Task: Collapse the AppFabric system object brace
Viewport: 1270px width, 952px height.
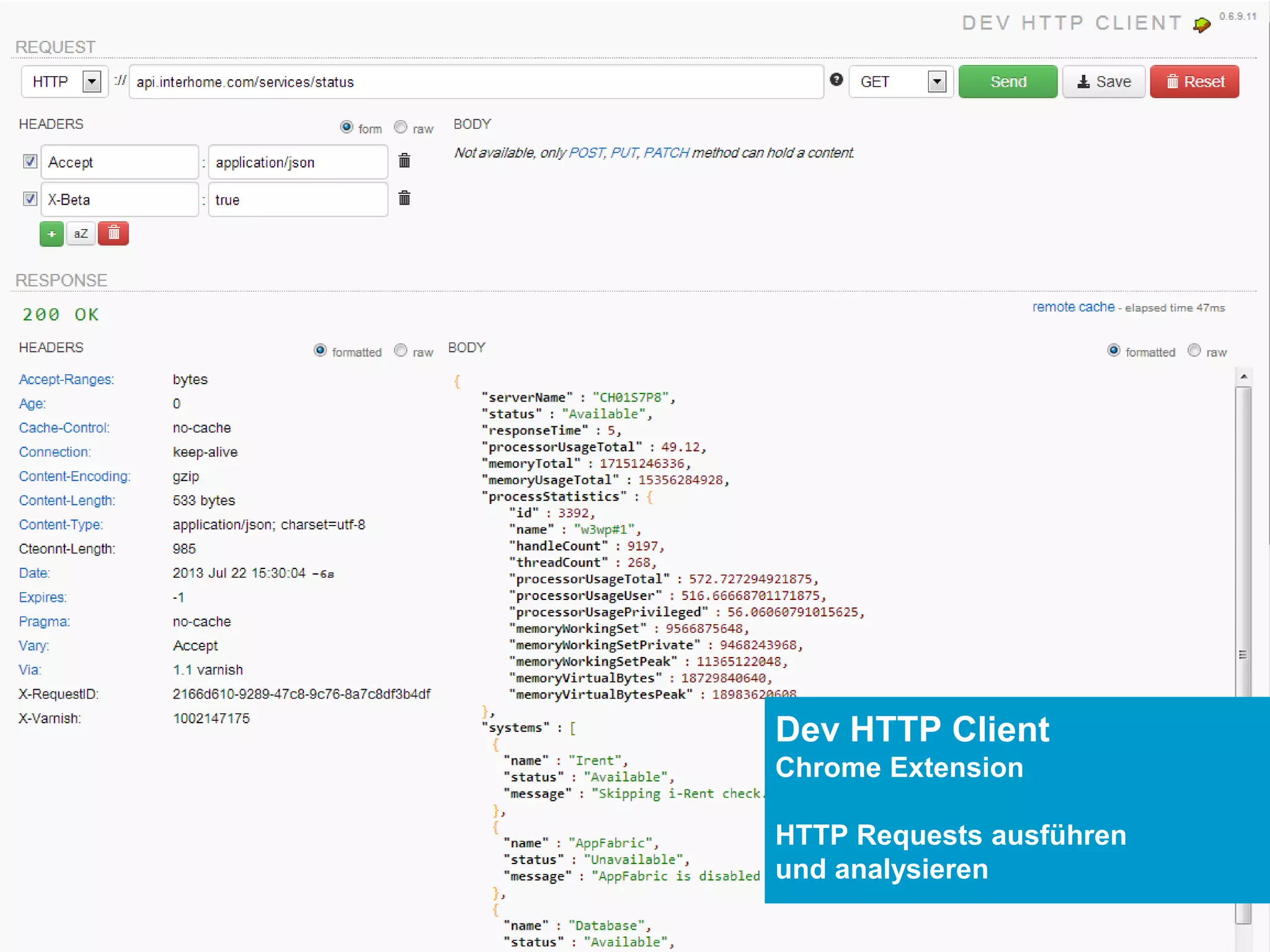Action: (495, 827)
